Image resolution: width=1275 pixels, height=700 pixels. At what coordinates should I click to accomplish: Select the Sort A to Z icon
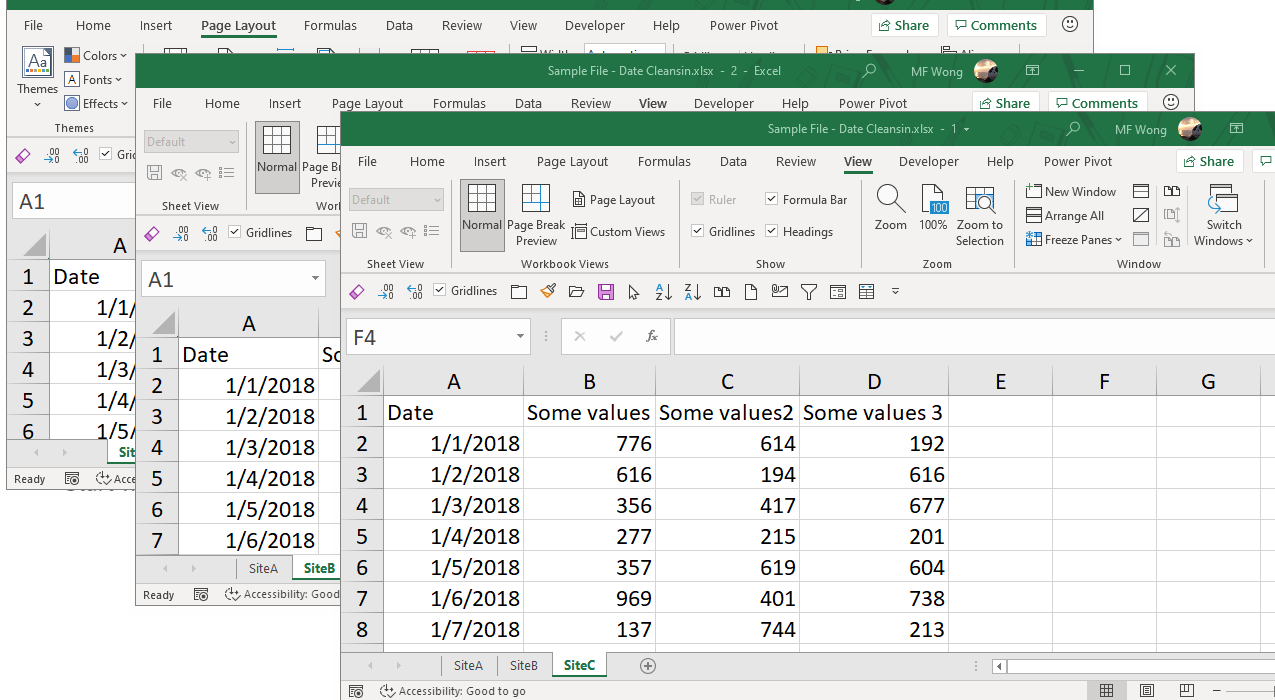663,291
